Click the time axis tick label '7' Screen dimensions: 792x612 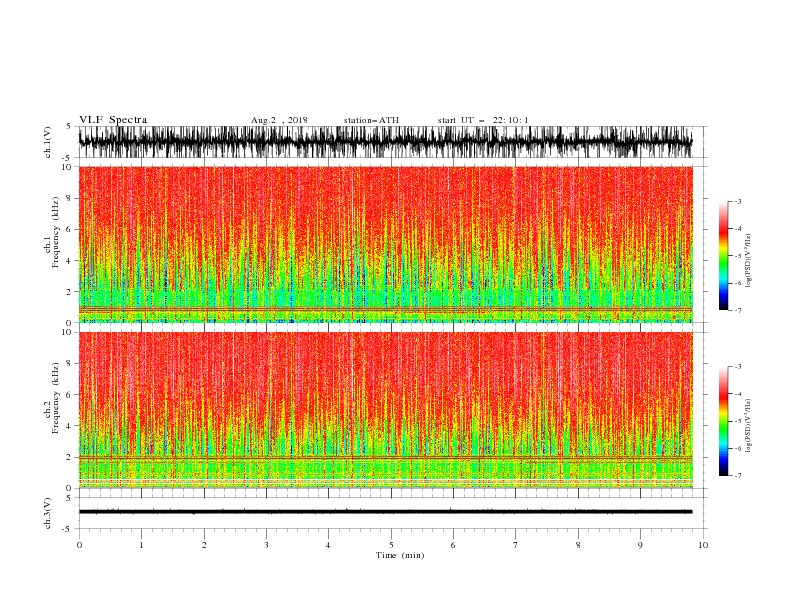click(516, 545)
